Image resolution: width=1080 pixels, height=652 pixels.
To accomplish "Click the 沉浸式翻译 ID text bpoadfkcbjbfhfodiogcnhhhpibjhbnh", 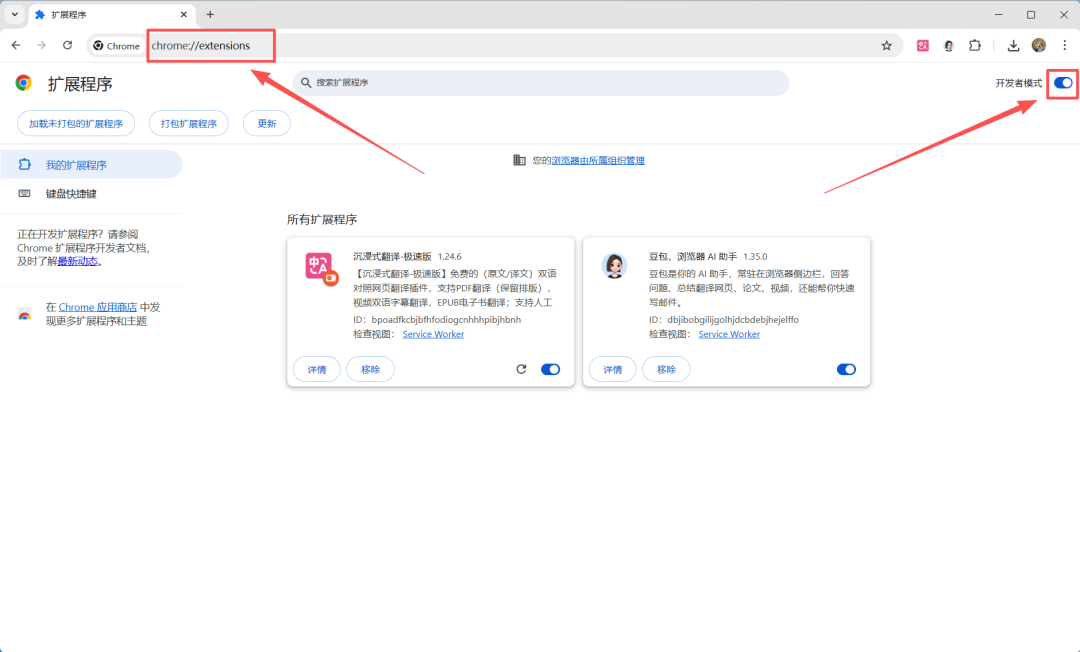I will tap(446, 319).
